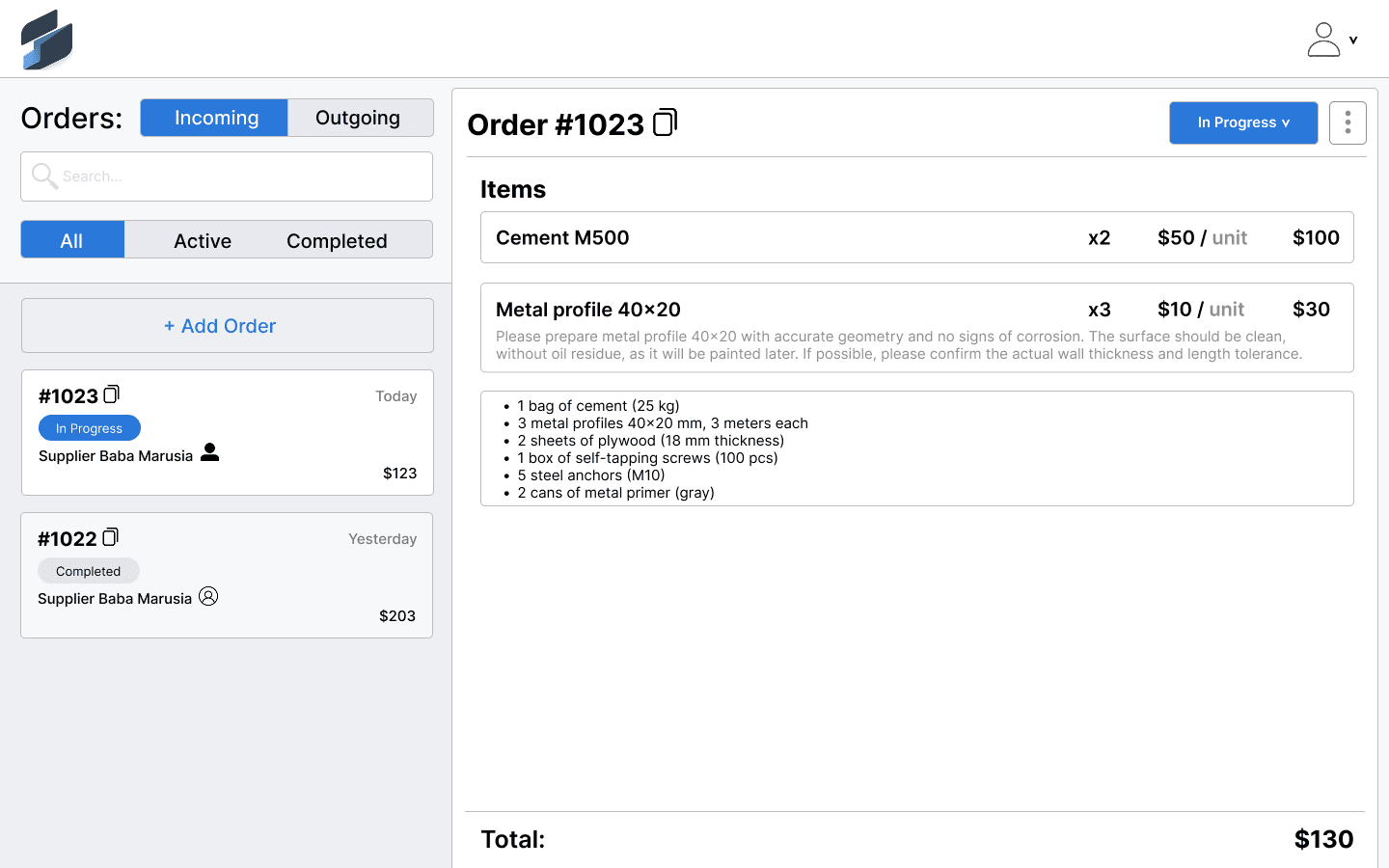Open the user profile icon

1323,39
